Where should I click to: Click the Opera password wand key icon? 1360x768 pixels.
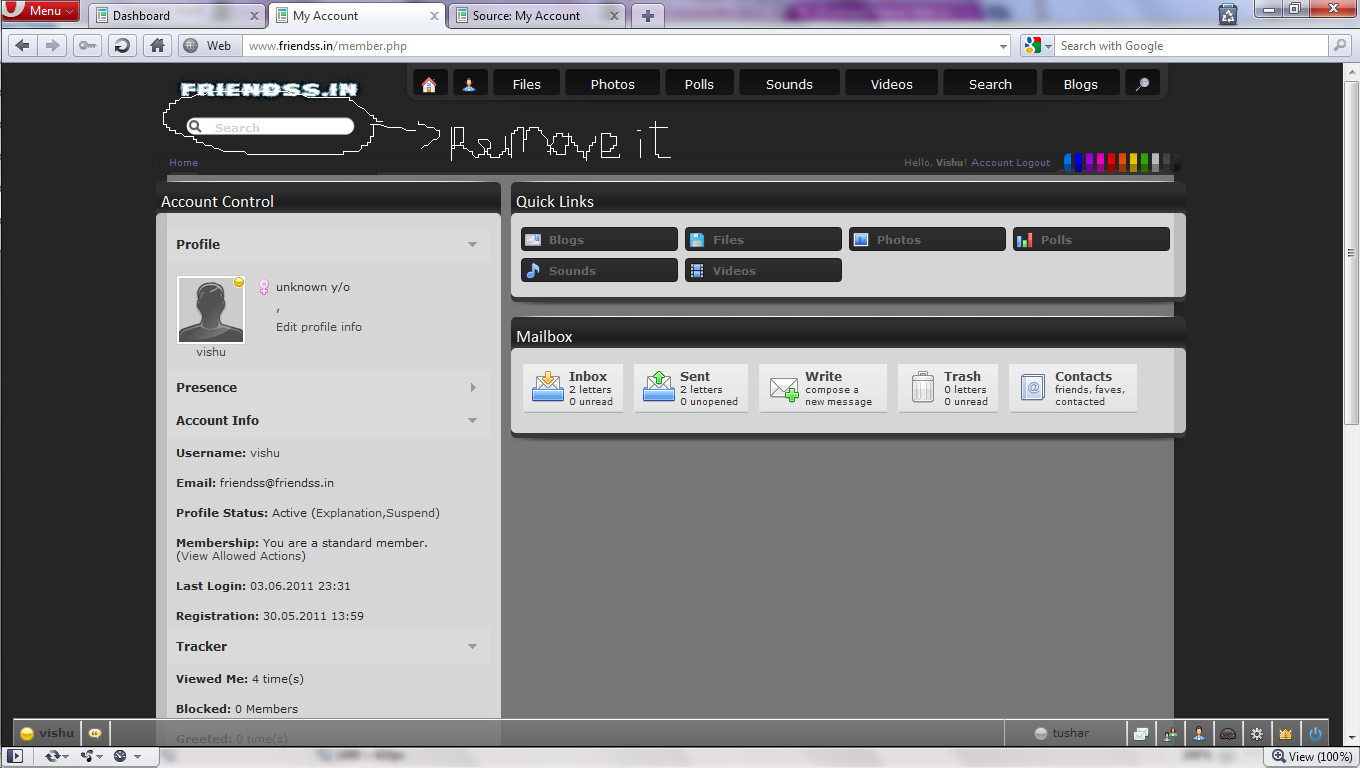(87, 45)
